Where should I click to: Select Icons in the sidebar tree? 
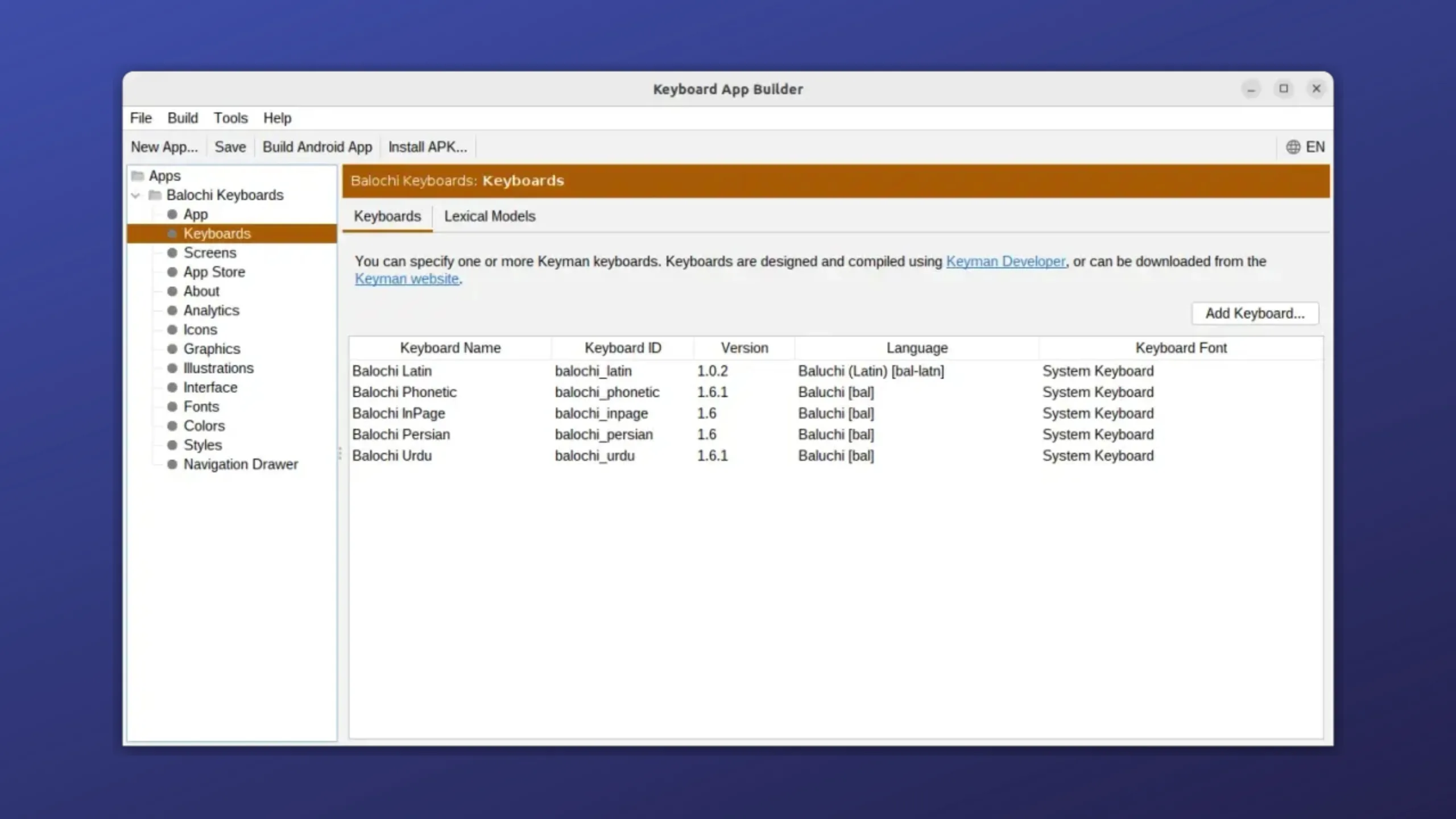[x=200, y=330]
